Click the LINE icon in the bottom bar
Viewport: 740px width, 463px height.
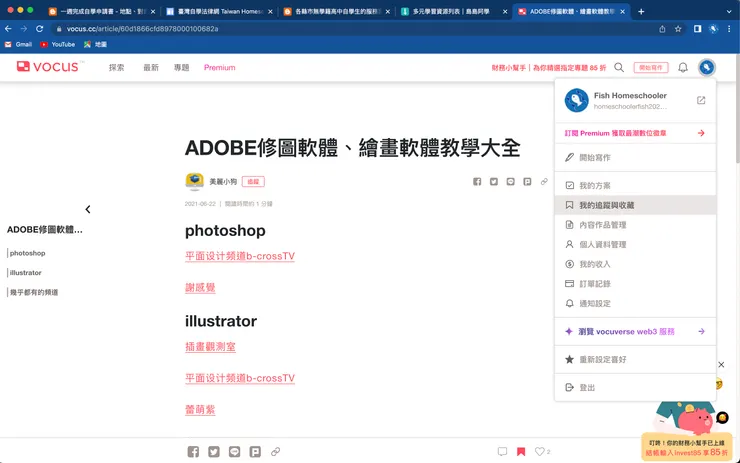click(x=235, y=452)
